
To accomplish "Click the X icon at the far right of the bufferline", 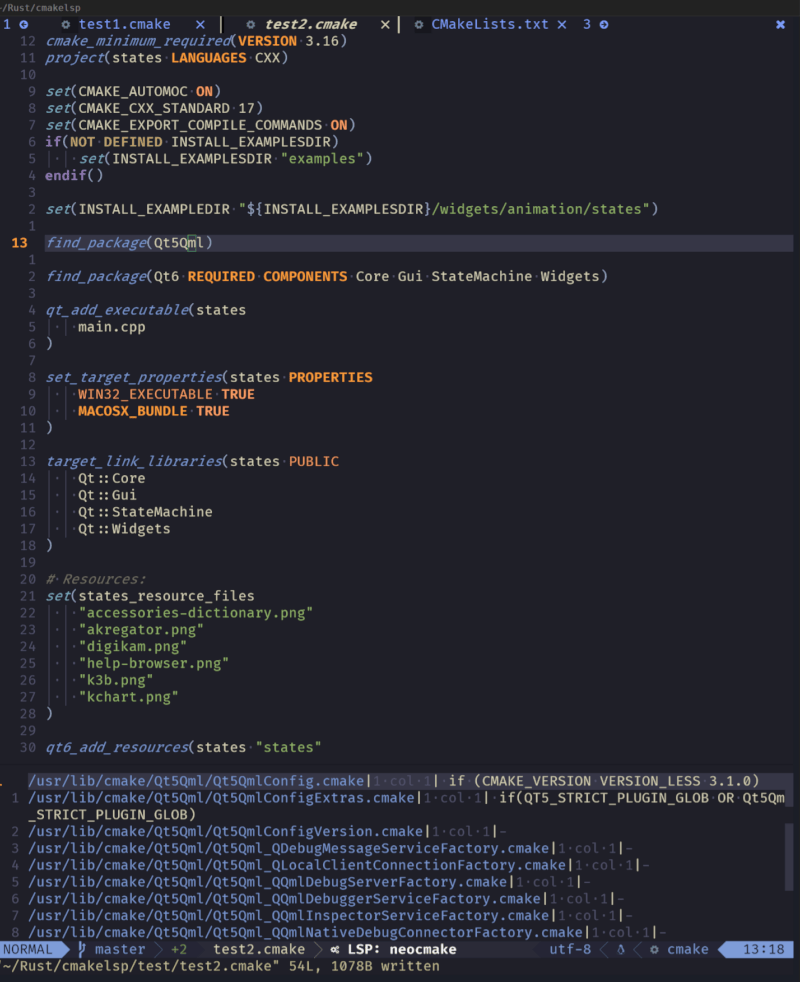I will click(x=780, y=24).
